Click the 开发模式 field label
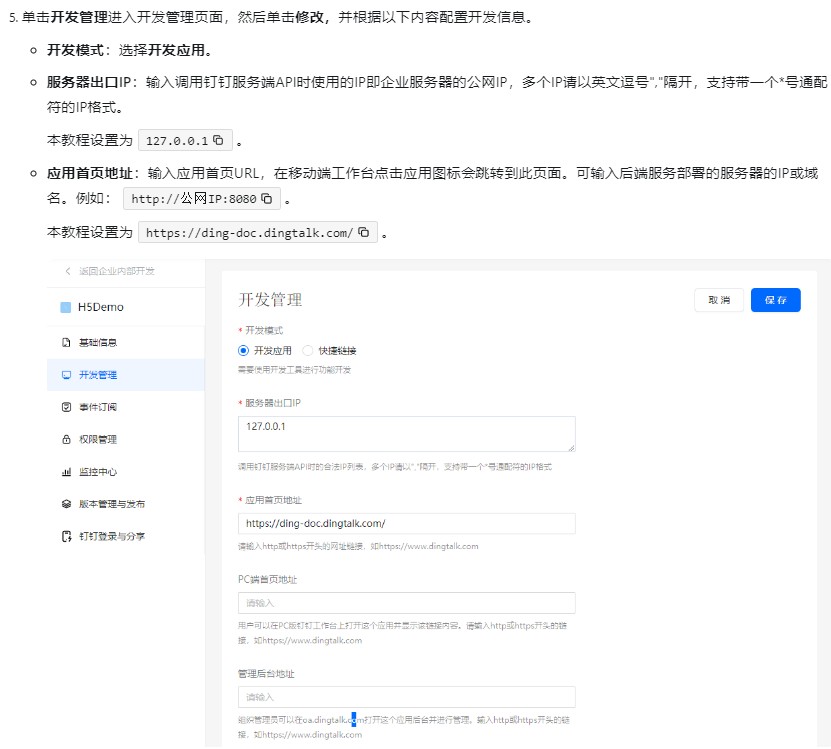 coord(264,331)
